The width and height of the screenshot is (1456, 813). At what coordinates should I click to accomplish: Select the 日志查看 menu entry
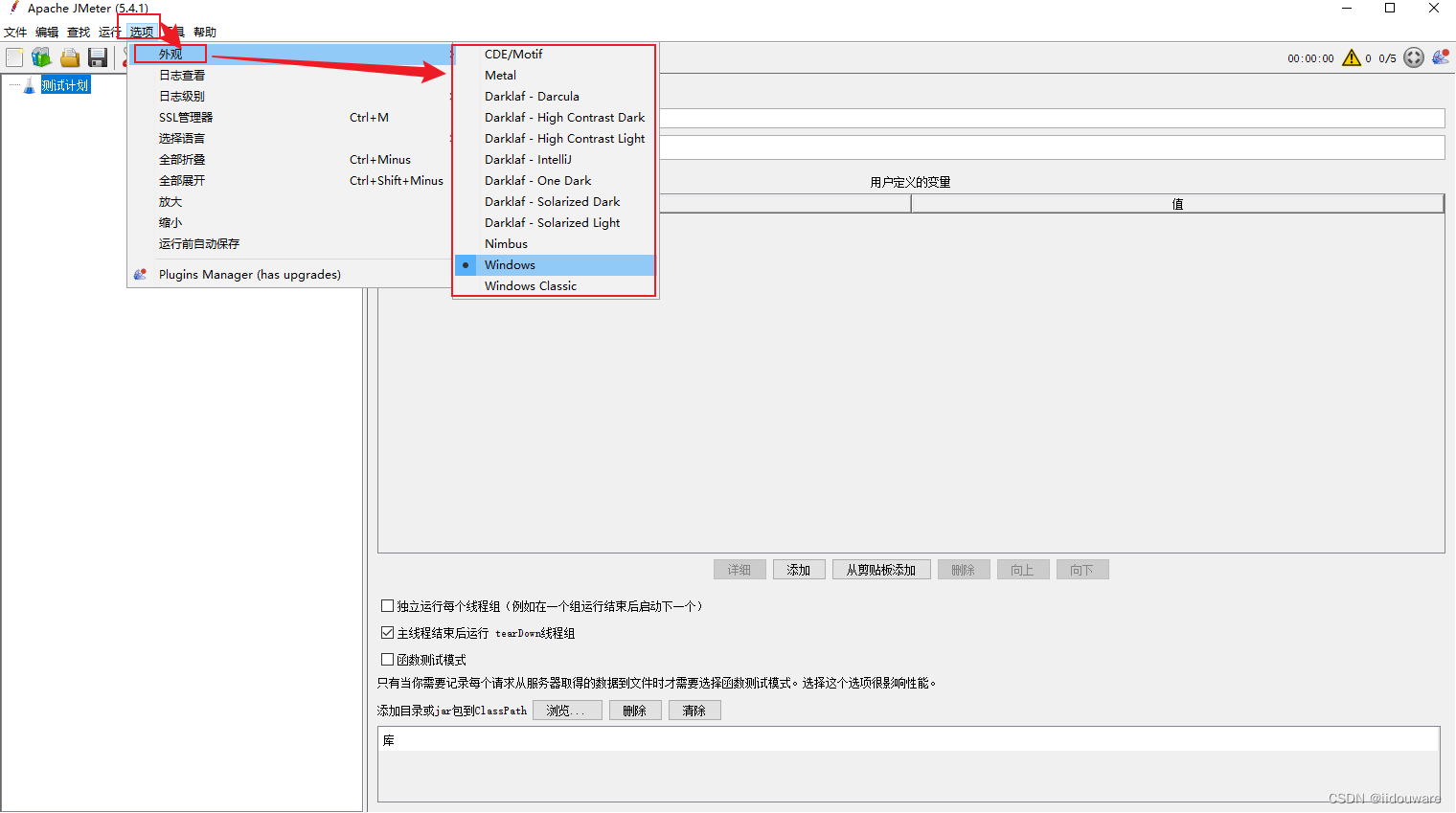point(291,75)
